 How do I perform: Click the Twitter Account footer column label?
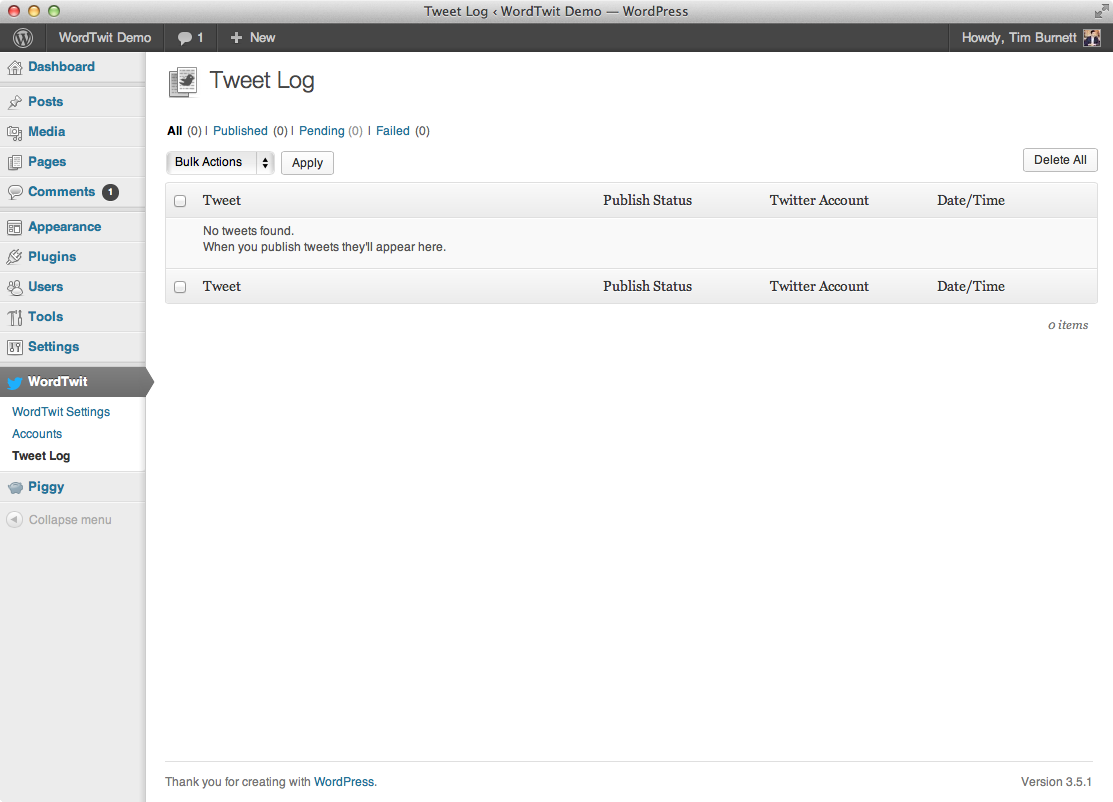pyautogui.click(x=819, y=286)
